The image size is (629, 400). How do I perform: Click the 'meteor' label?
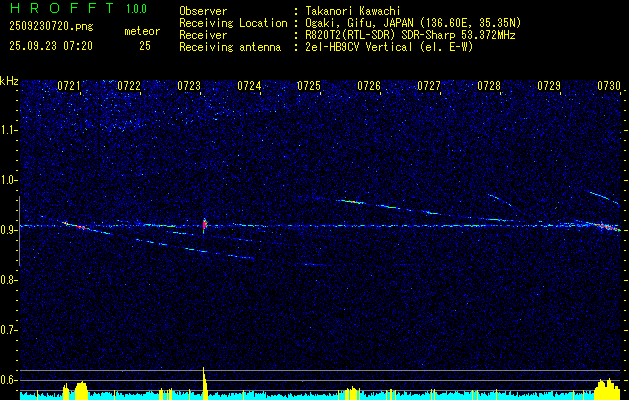tap(142, 31)
